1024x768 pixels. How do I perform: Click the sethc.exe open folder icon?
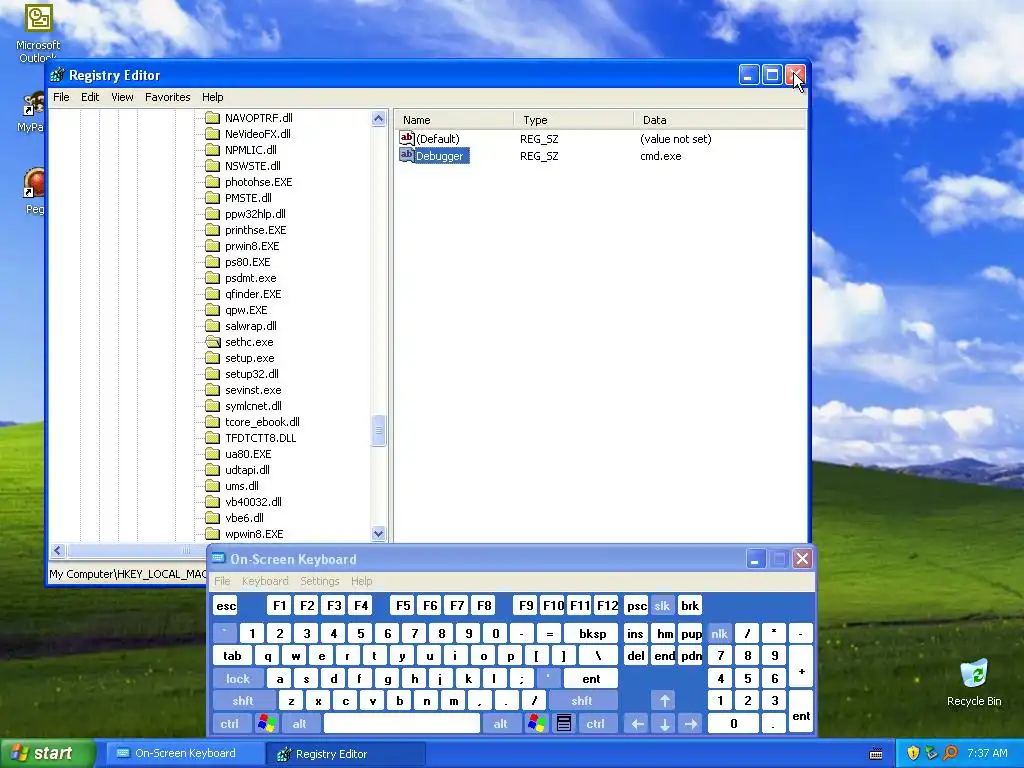click(212, 342)
